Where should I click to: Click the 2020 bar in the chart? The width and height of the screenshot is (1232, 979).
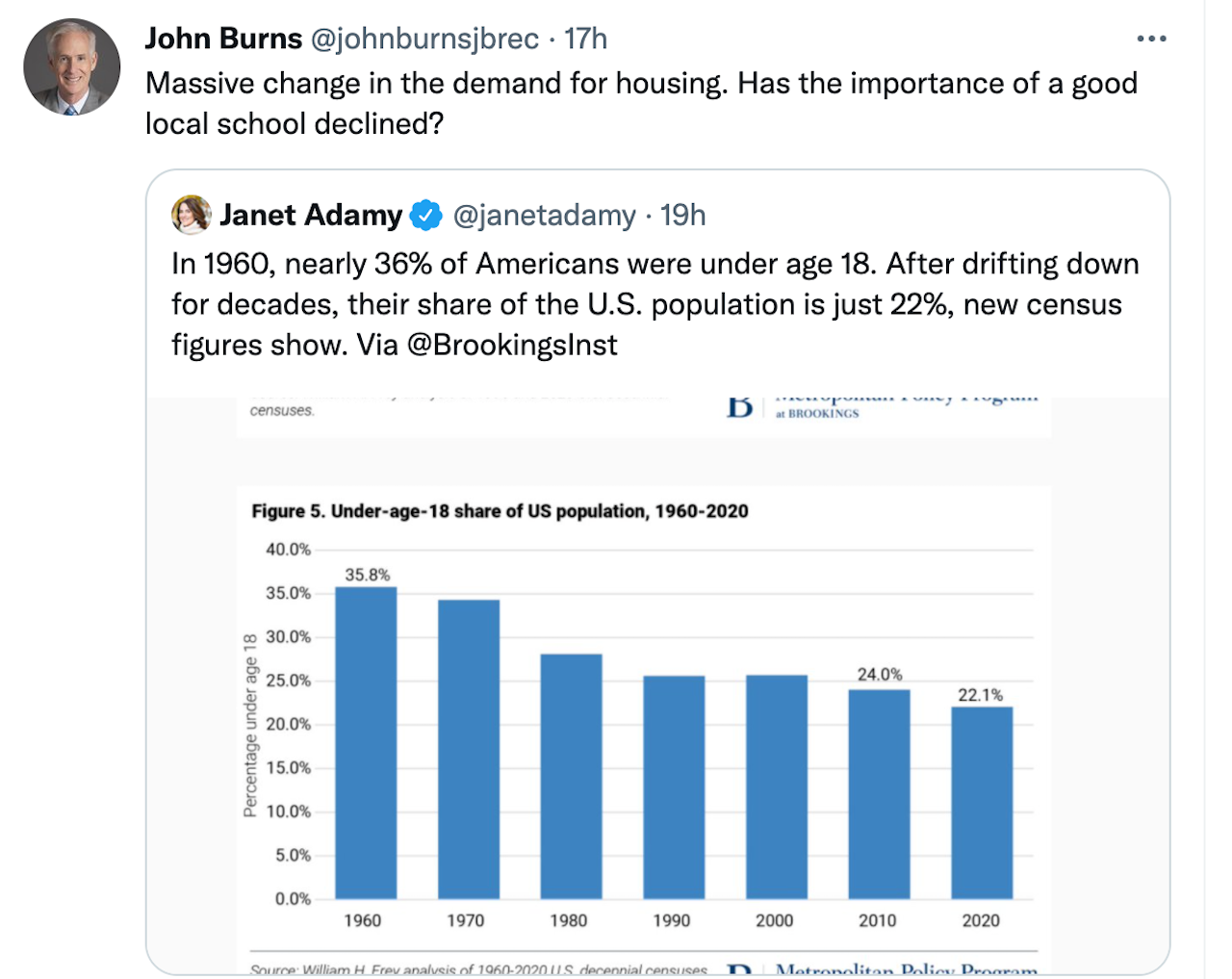coord(982,802)
